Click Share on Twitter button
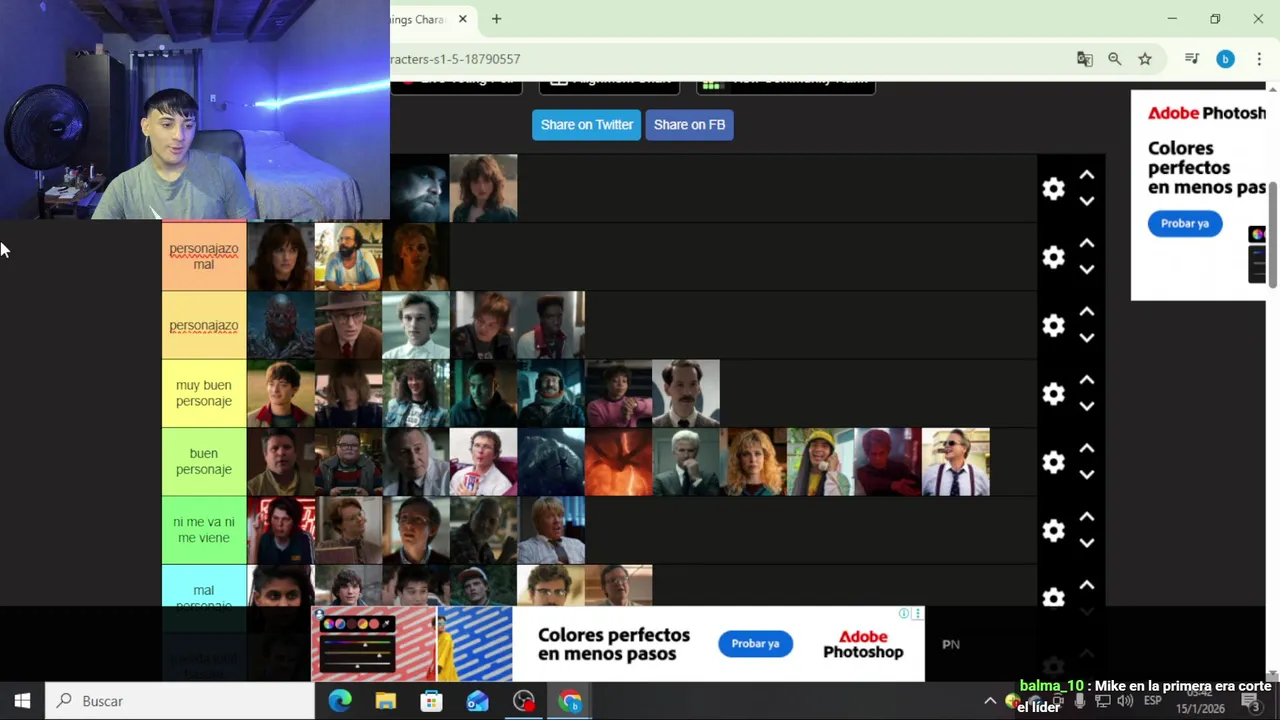This screenshot has width=1280, height=720. coord(586,125)
